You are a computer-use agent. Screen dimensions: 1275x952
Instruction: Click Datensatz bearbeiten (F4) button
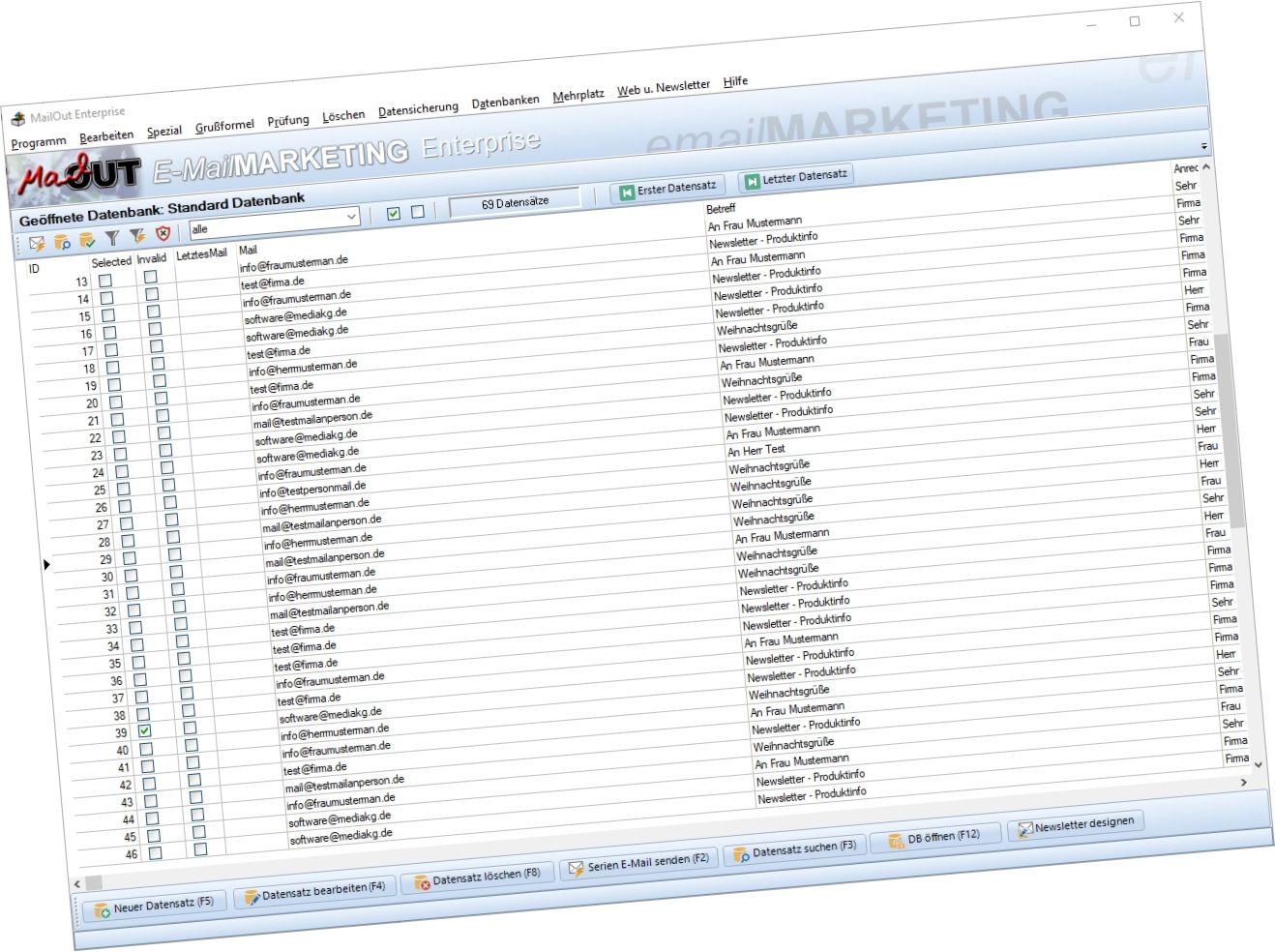tap(315, 891)
